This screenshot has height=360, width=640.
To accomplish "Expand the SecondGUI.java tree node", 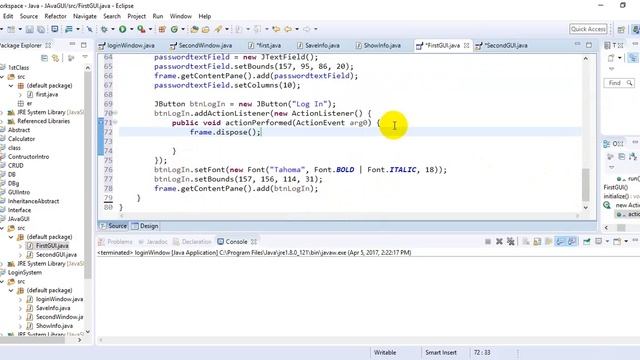I will pos(20,255).
